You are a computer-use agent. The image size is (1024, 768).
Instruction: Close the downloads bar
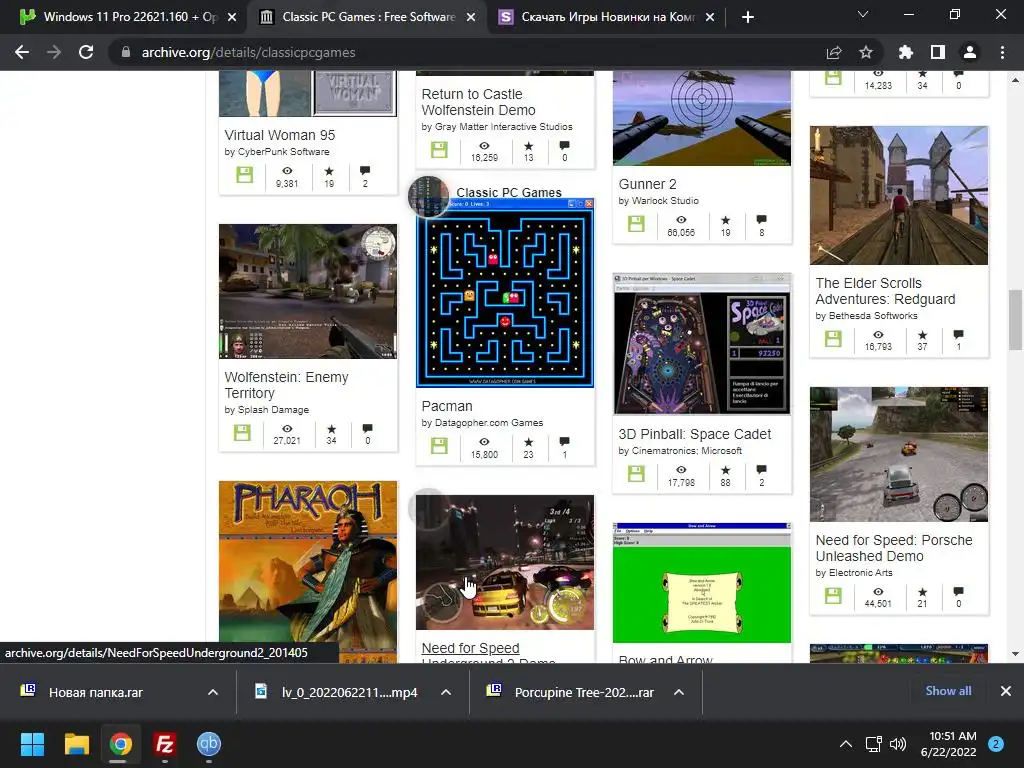1006,691
